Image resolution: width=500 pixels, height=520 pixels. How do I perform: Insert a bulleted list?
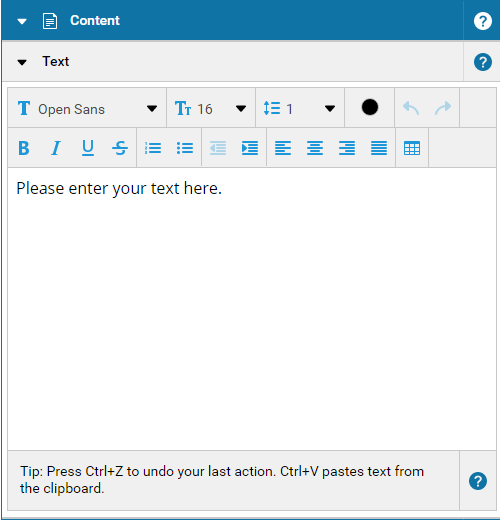point(185,148)
